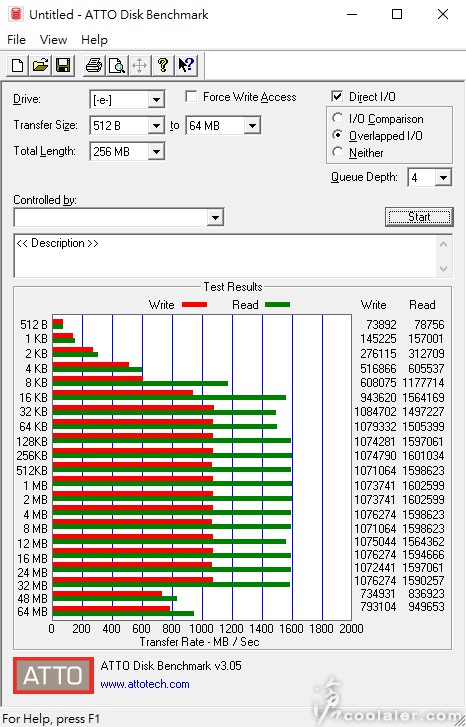Click the Open folder toolbar icon
The image size is (466, 727).
click(x=40, y=65)
